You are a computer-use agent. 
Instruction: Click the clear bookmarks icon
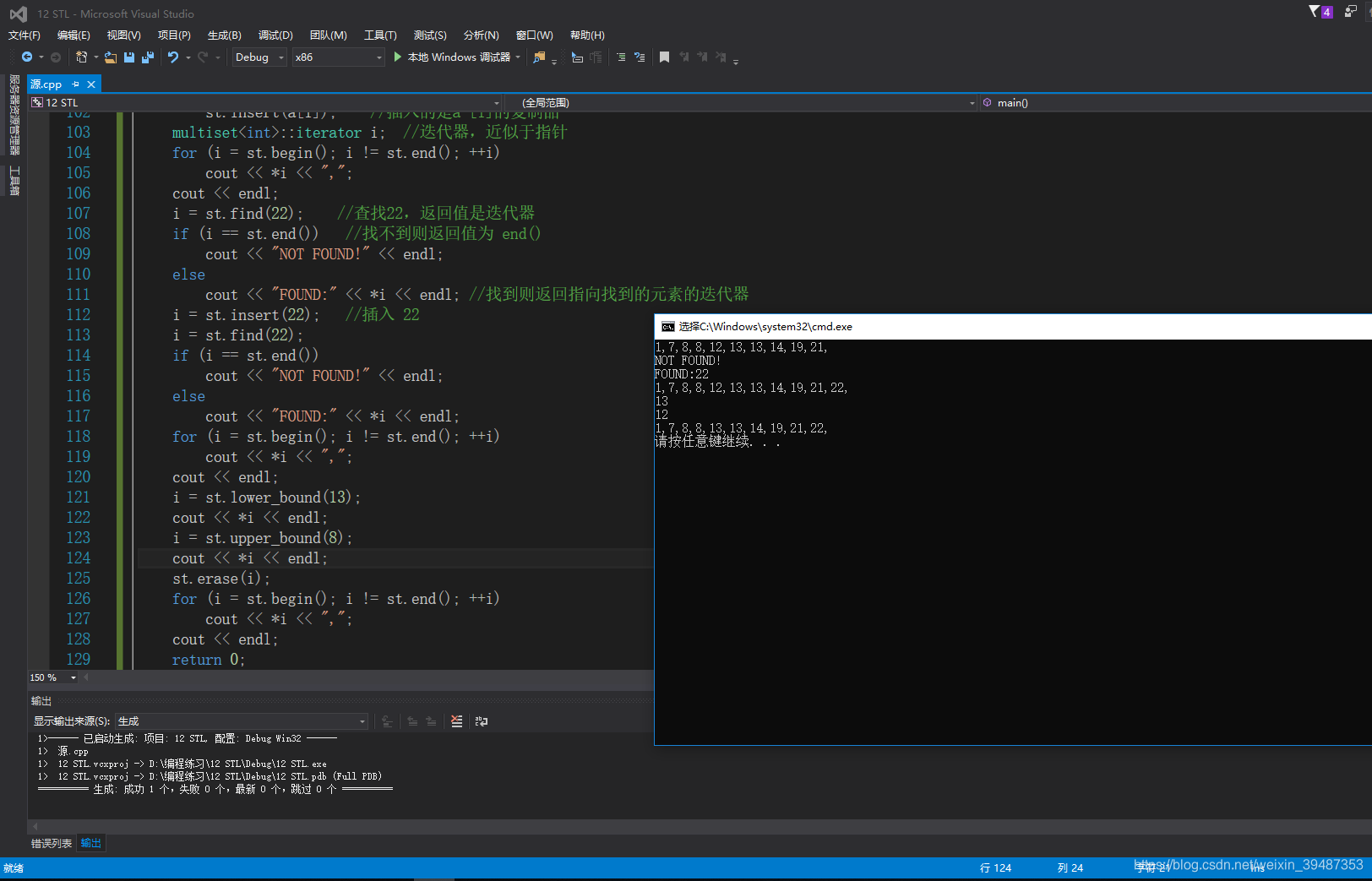point(721,57)
